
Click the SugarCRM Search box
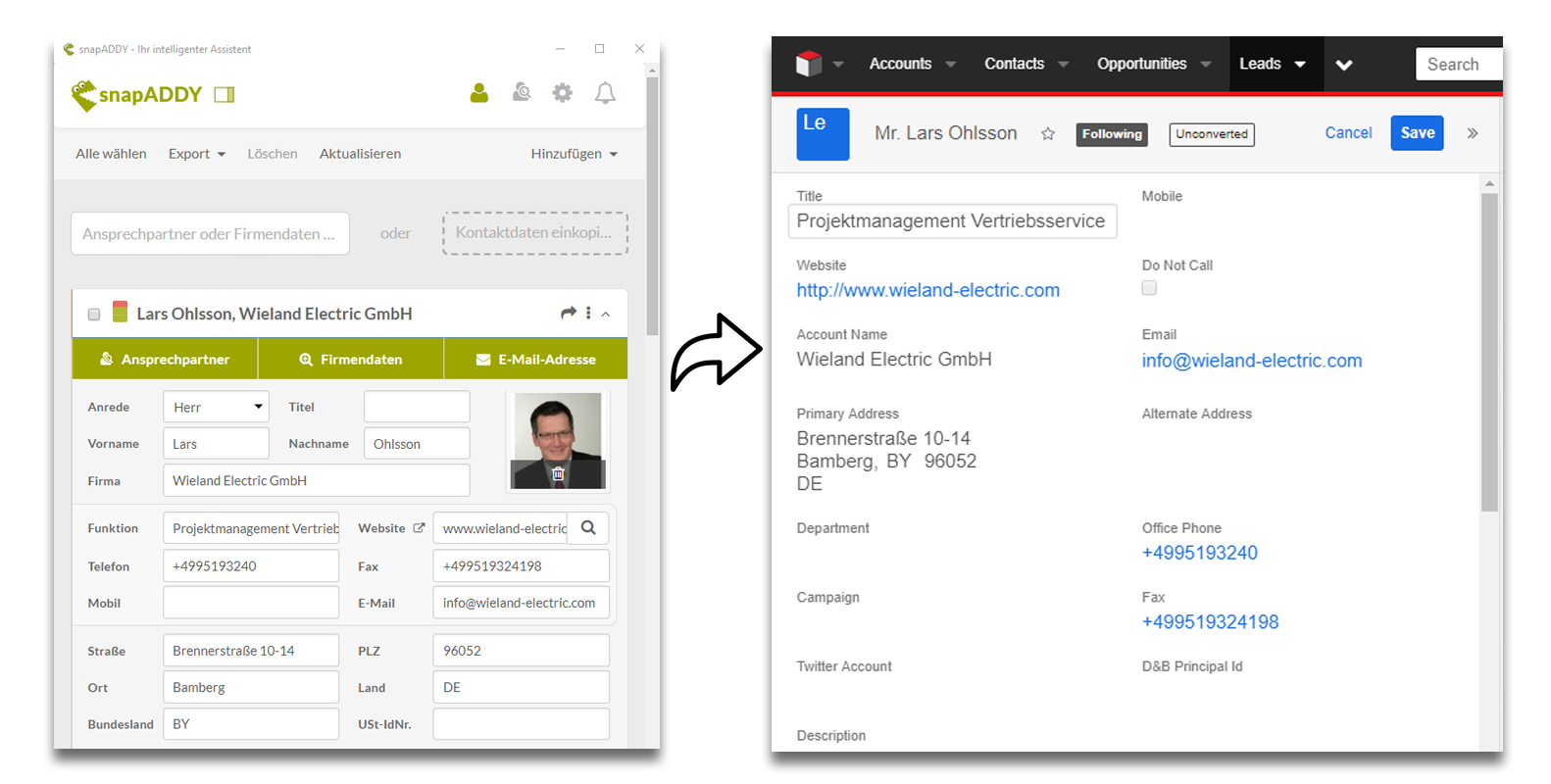tap(1459, 64)
